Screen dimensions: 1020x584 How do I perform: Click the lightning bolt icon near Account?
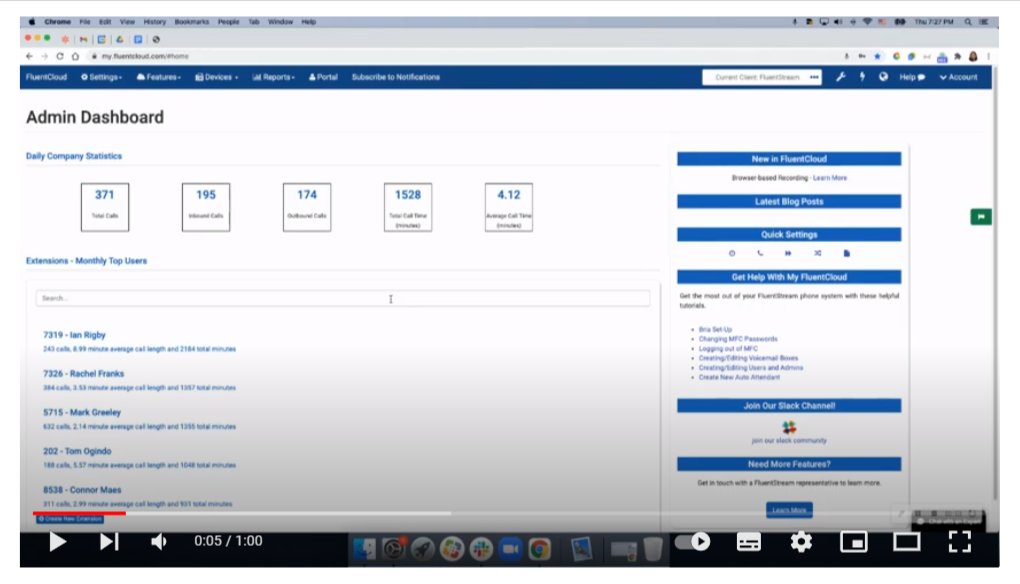tap(862, 77)
